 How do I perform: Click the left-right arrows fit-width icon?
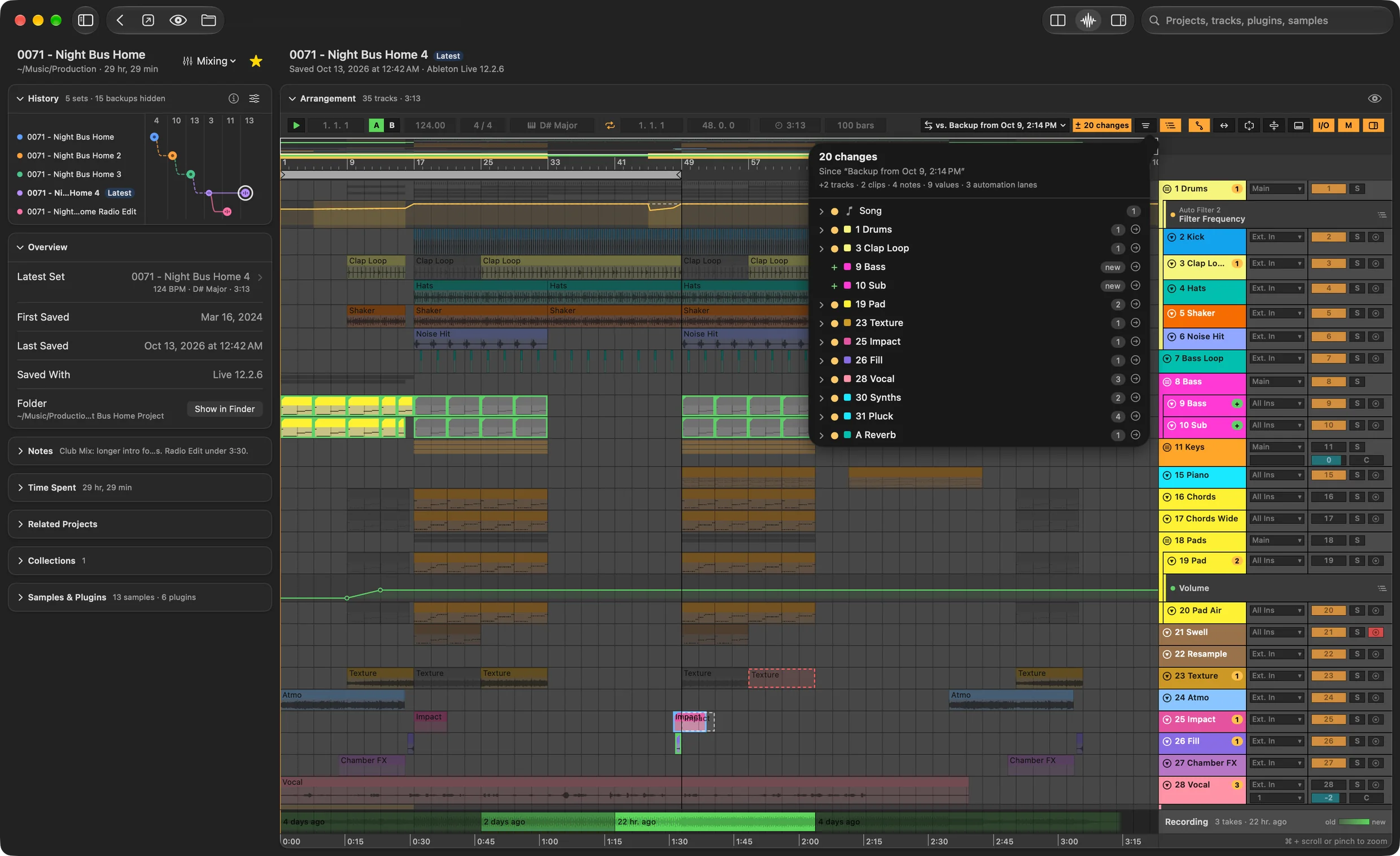[x=1224, y=125]
